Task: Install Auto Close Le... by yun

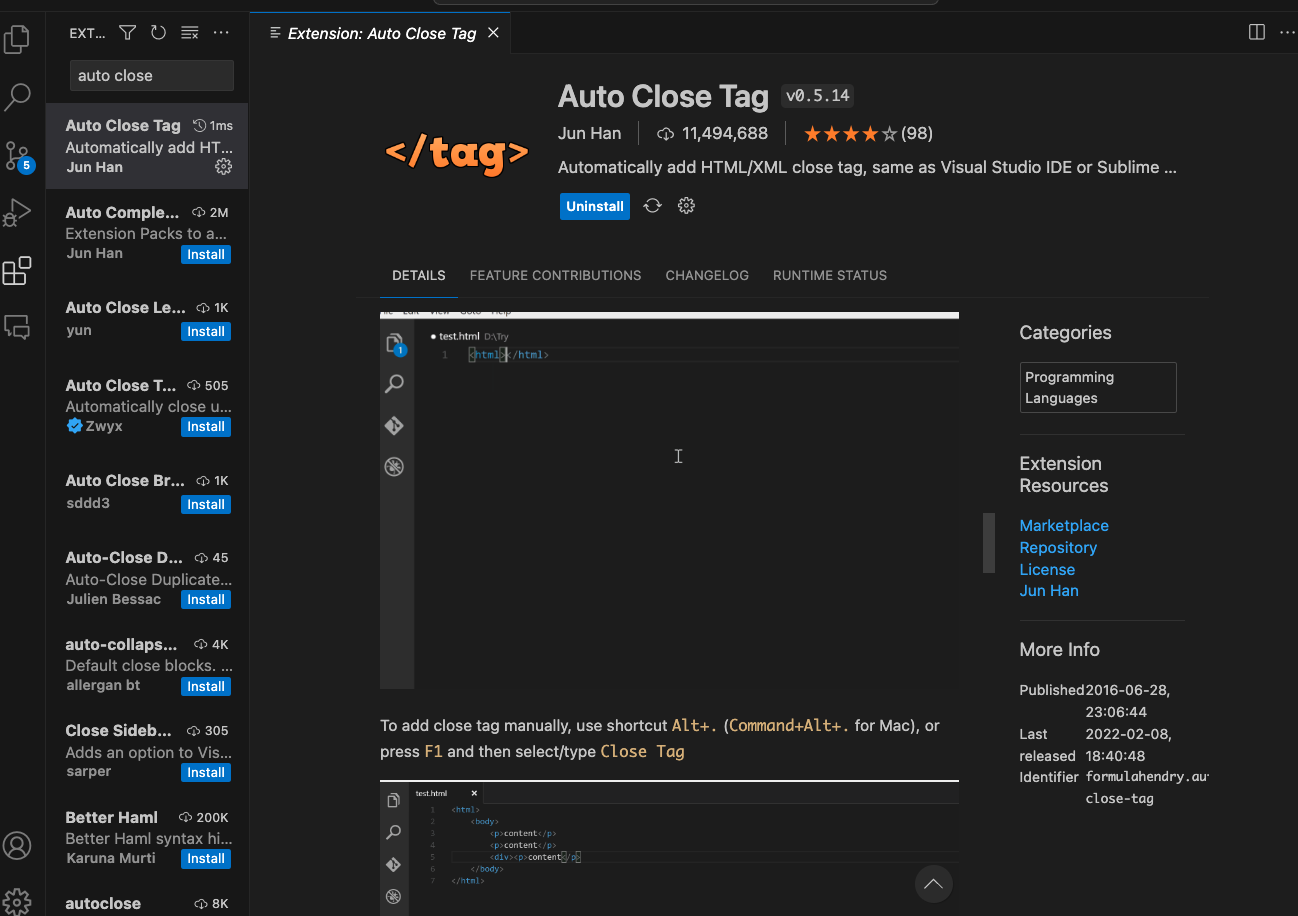Action: (206, 331)
